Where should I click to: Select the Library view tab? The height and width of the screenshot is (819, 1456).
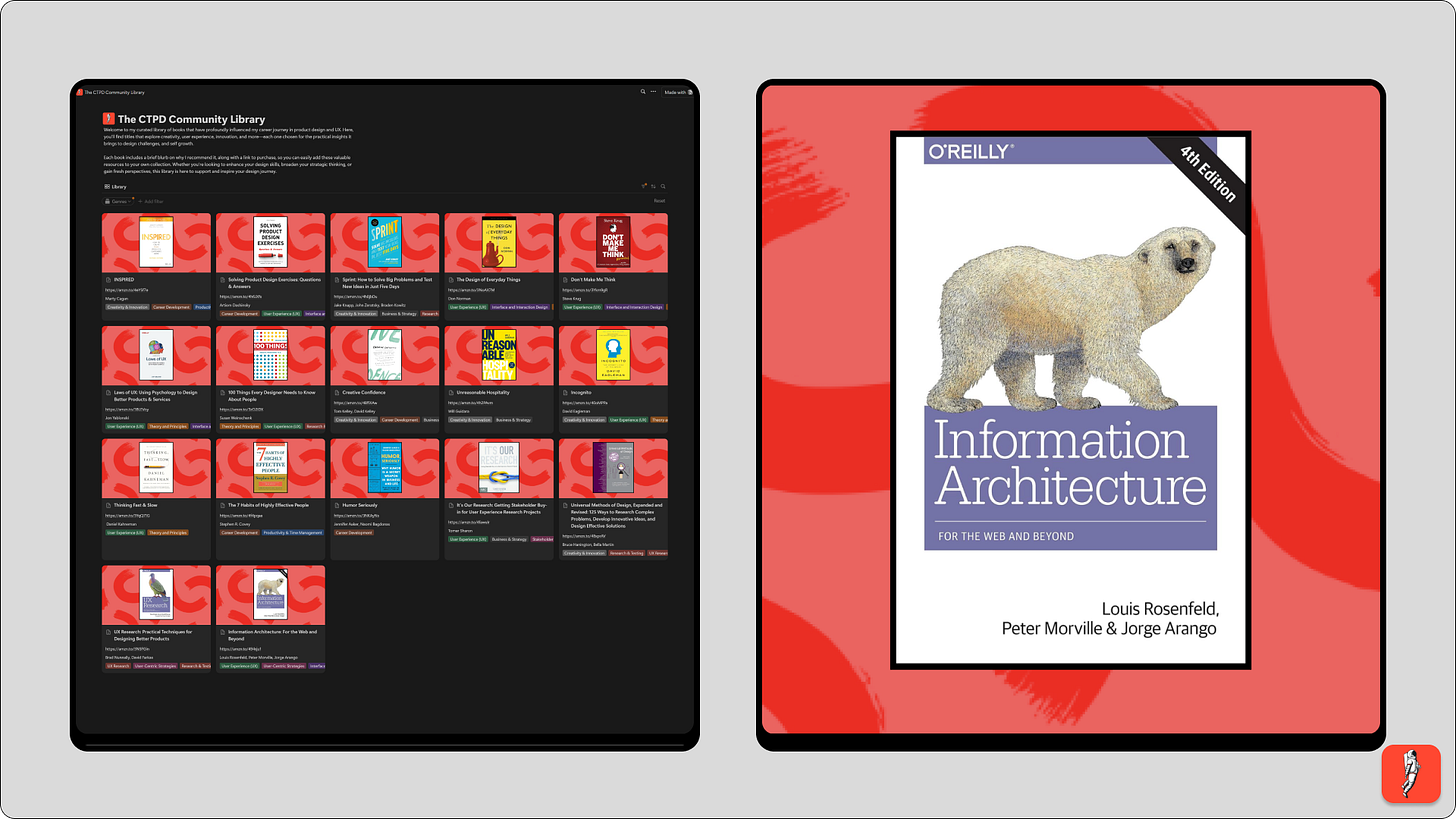pos(116,187)
